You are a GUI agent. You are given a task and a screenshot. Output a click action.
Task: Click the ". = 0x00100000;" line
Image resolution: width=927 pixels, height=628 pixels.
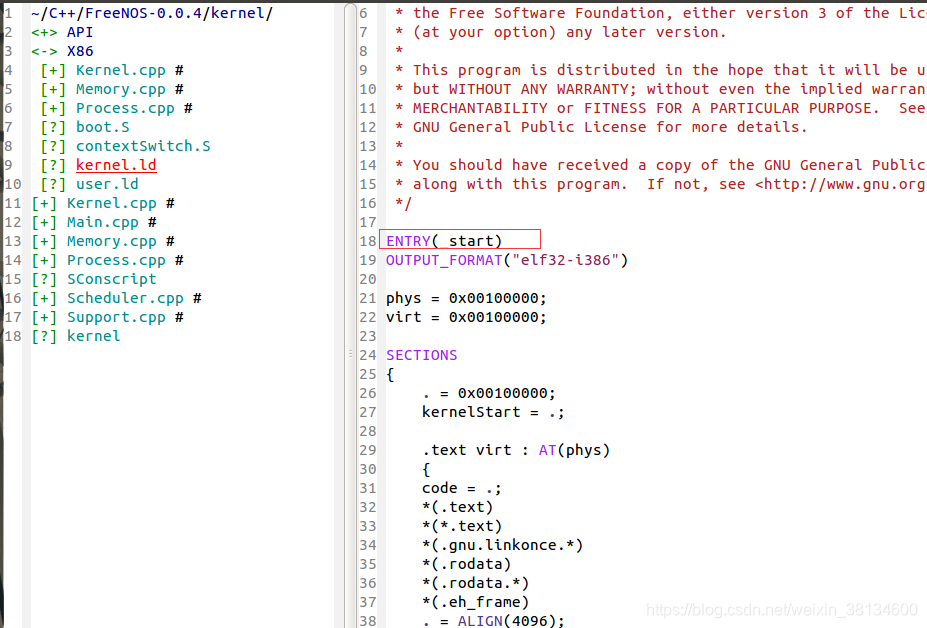click(x=489, y=393)
